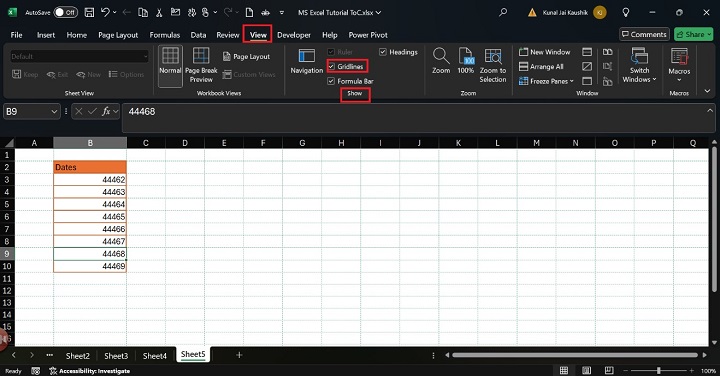This screenshot has height=376, width=720.
Task: Add a new sheet with plus button
Action: [x=239, y=355]
